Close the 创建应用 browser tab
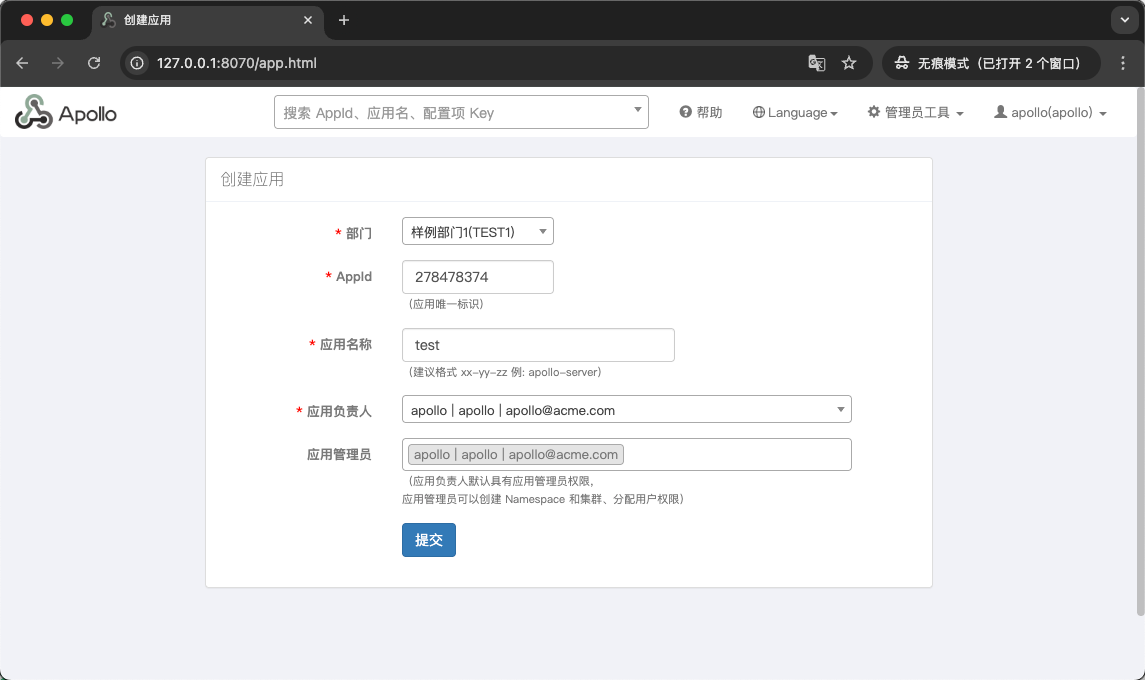The image size is (1145, 680). (x=309, y=20)
